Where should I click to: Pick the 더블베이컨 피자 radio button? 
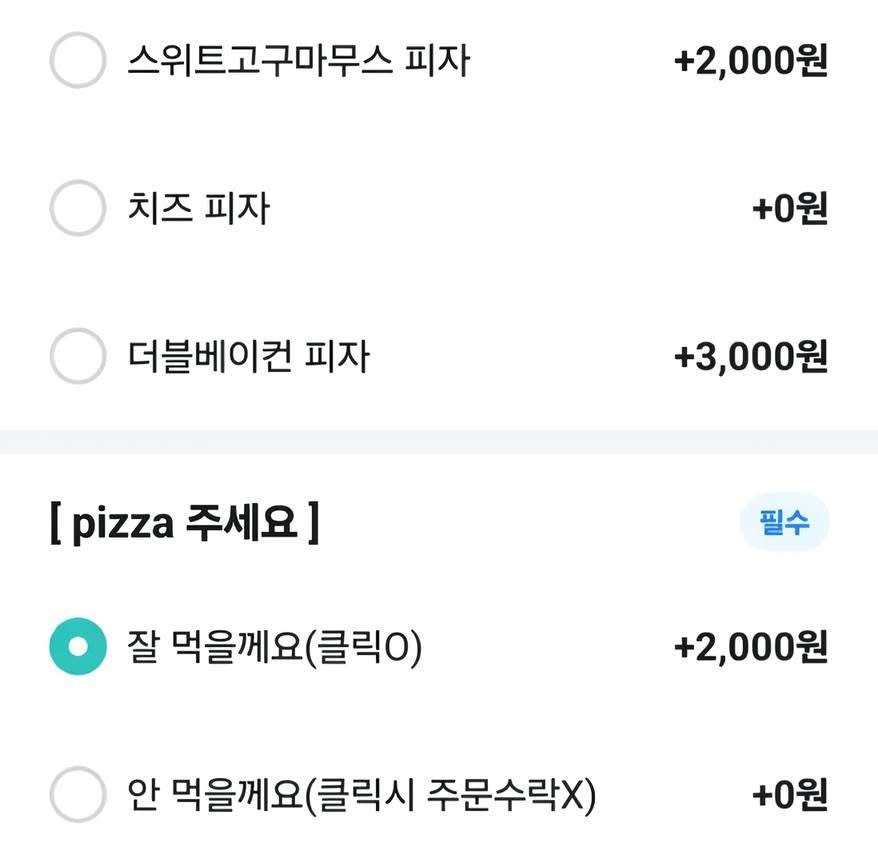[x=78, y=356]
